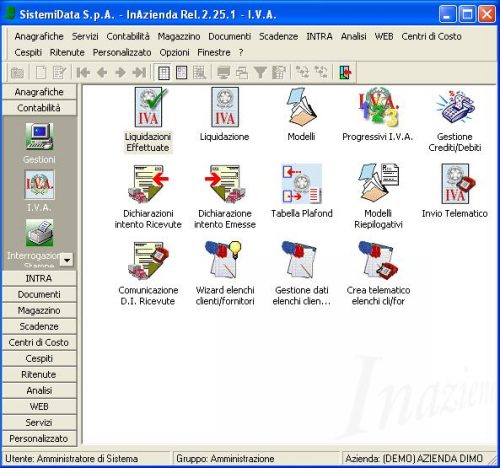Open Modelli Riepilogativi icon
This screenshot has width=500, height=468.
379,183
